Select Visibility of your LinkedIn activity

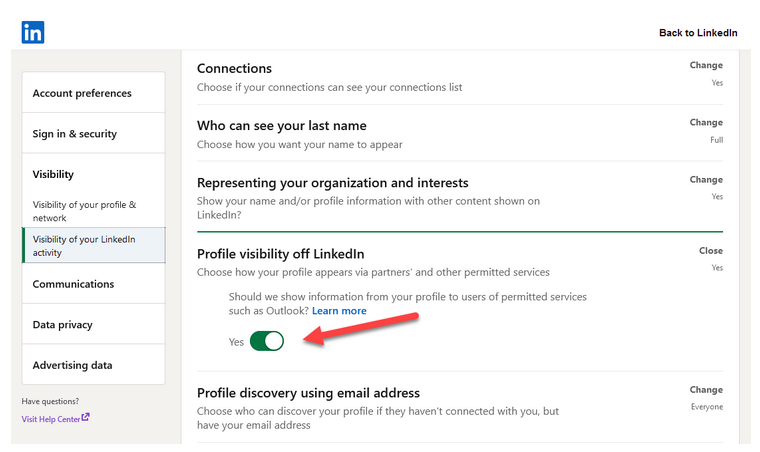pos(84,246)
